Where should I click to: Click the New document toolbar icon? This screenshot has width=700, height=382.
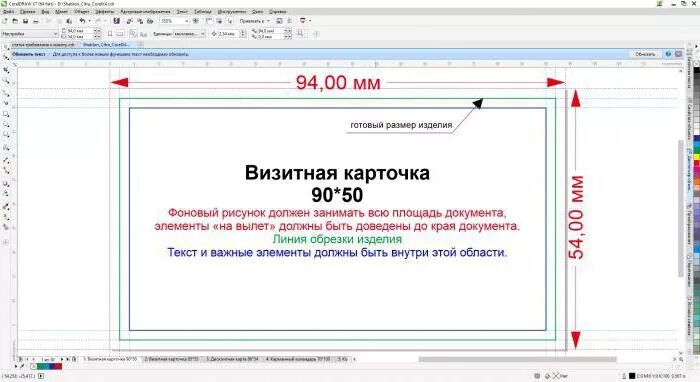5,21
